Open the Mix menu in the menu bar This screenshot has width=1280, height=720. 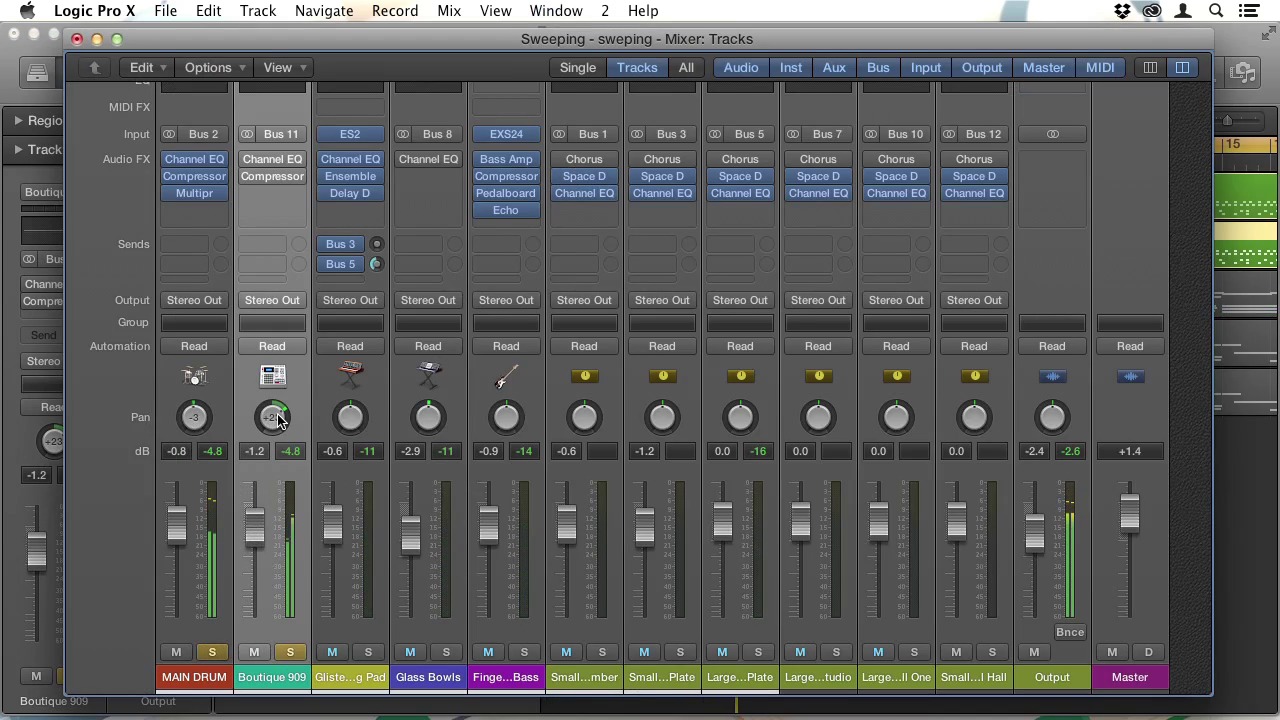click(449, 11)
